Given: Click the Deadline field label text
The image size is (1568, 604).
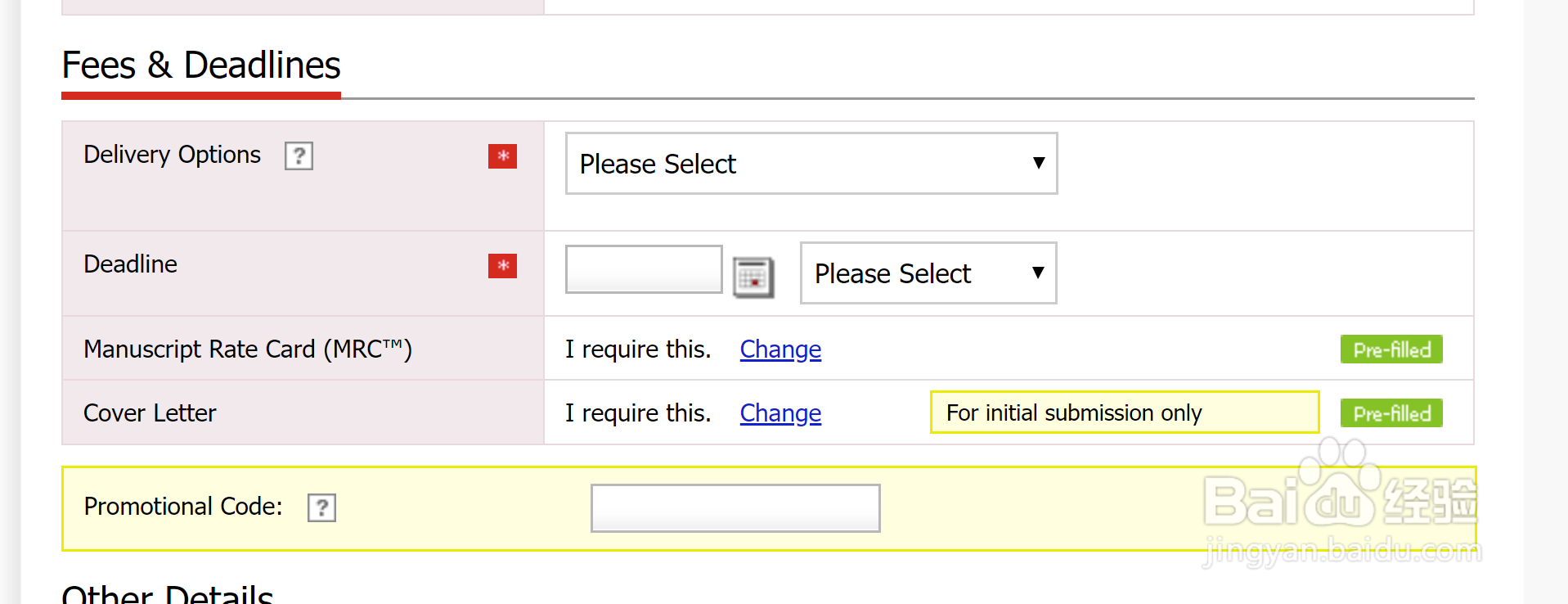Looking at the screenshot, I should [130, 264].
